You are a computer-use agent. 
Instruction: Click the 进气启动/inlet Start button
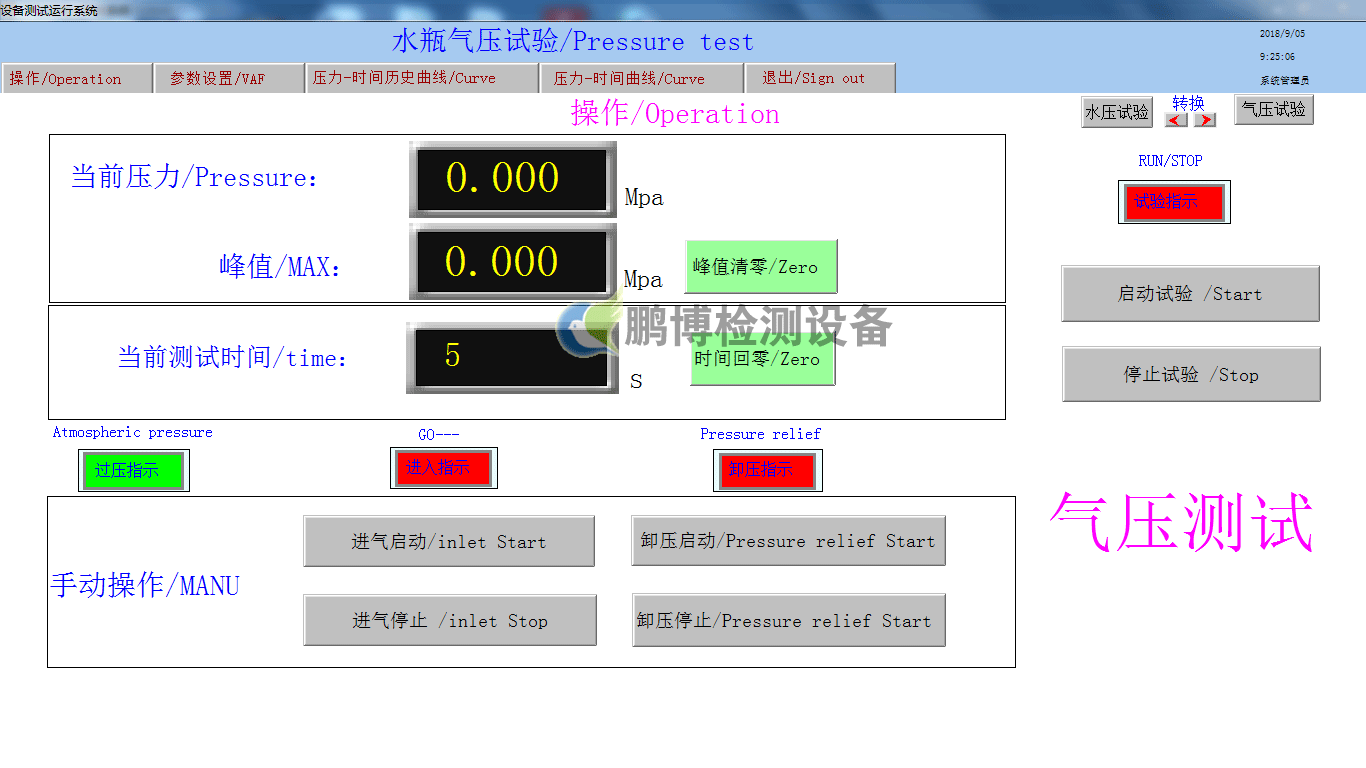[449, 542]
